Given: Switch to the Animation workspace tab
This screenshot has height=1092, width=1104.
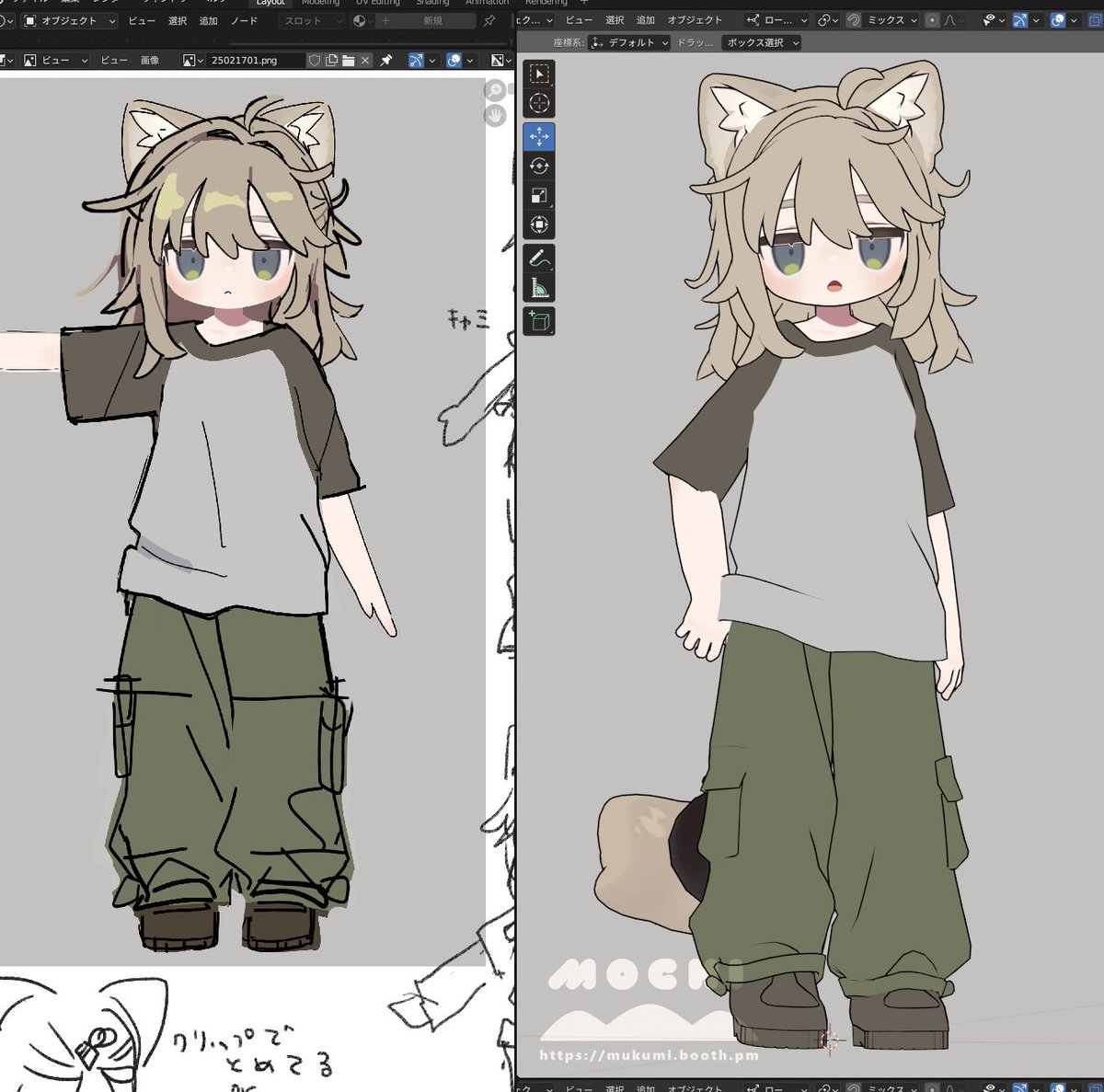Looking at the screenshot, I should [487, 3].
